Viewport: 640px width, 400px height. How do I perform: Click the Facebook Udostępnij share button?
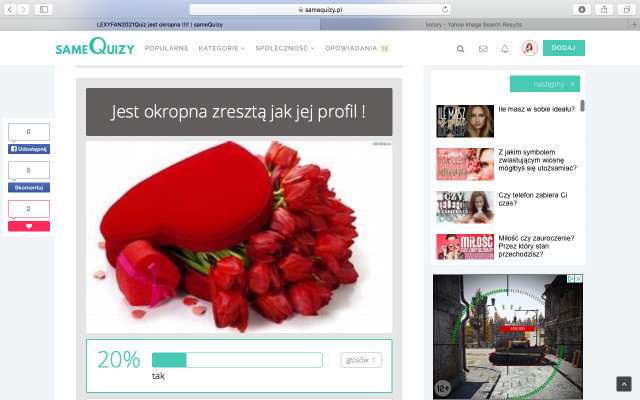[x=28, y=148]
